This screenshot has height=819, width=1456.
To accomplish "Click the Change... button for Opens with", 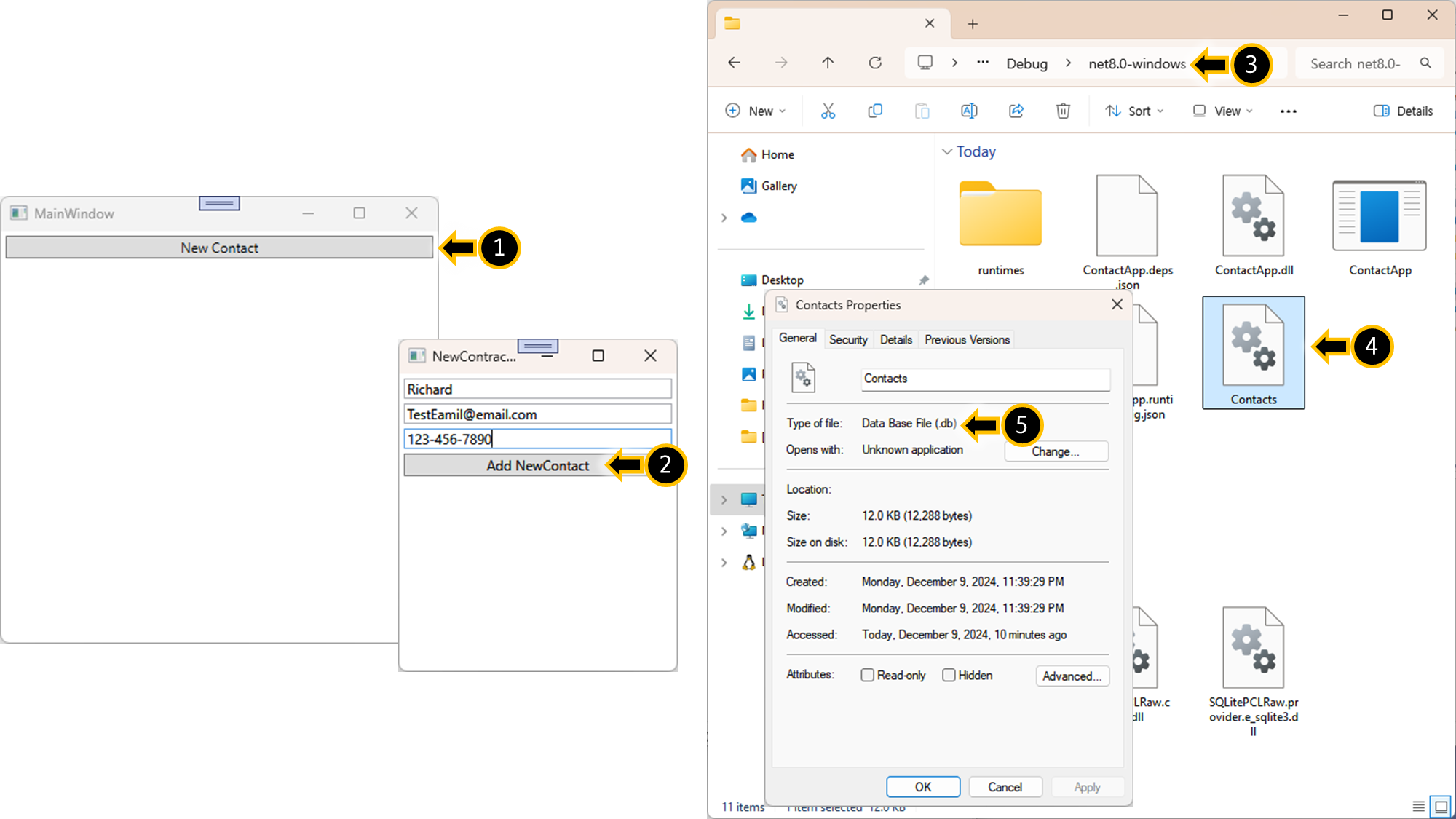I will click(x=1056, y=451).
